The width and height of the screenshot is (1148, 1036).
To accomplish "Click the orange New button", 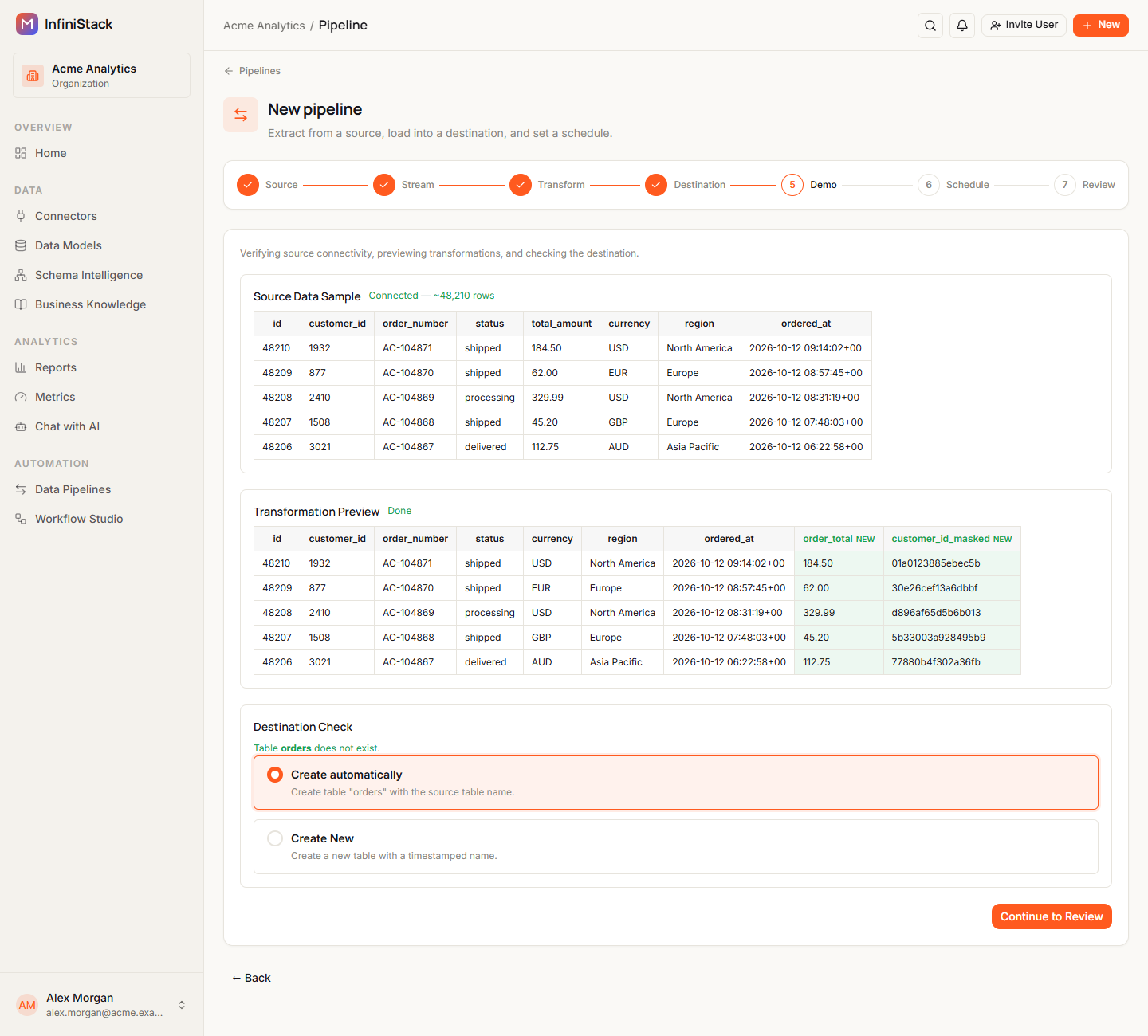I will 1101,26.
